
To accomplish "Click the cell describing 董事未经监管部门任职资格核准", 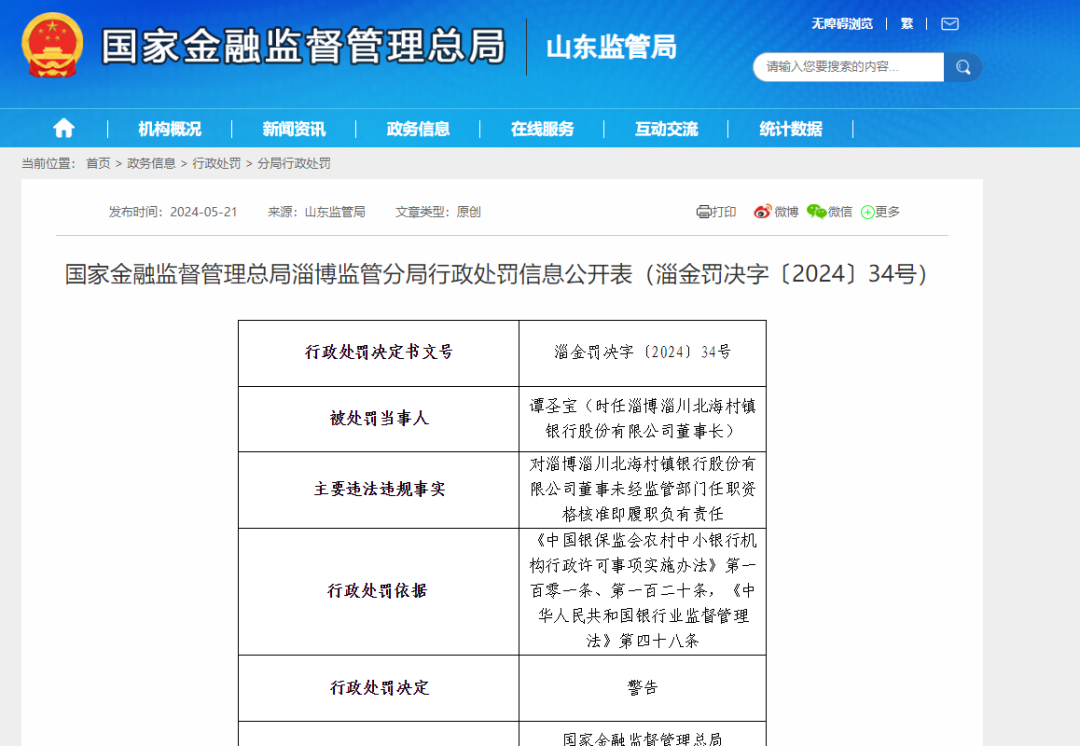I will 643,490.
